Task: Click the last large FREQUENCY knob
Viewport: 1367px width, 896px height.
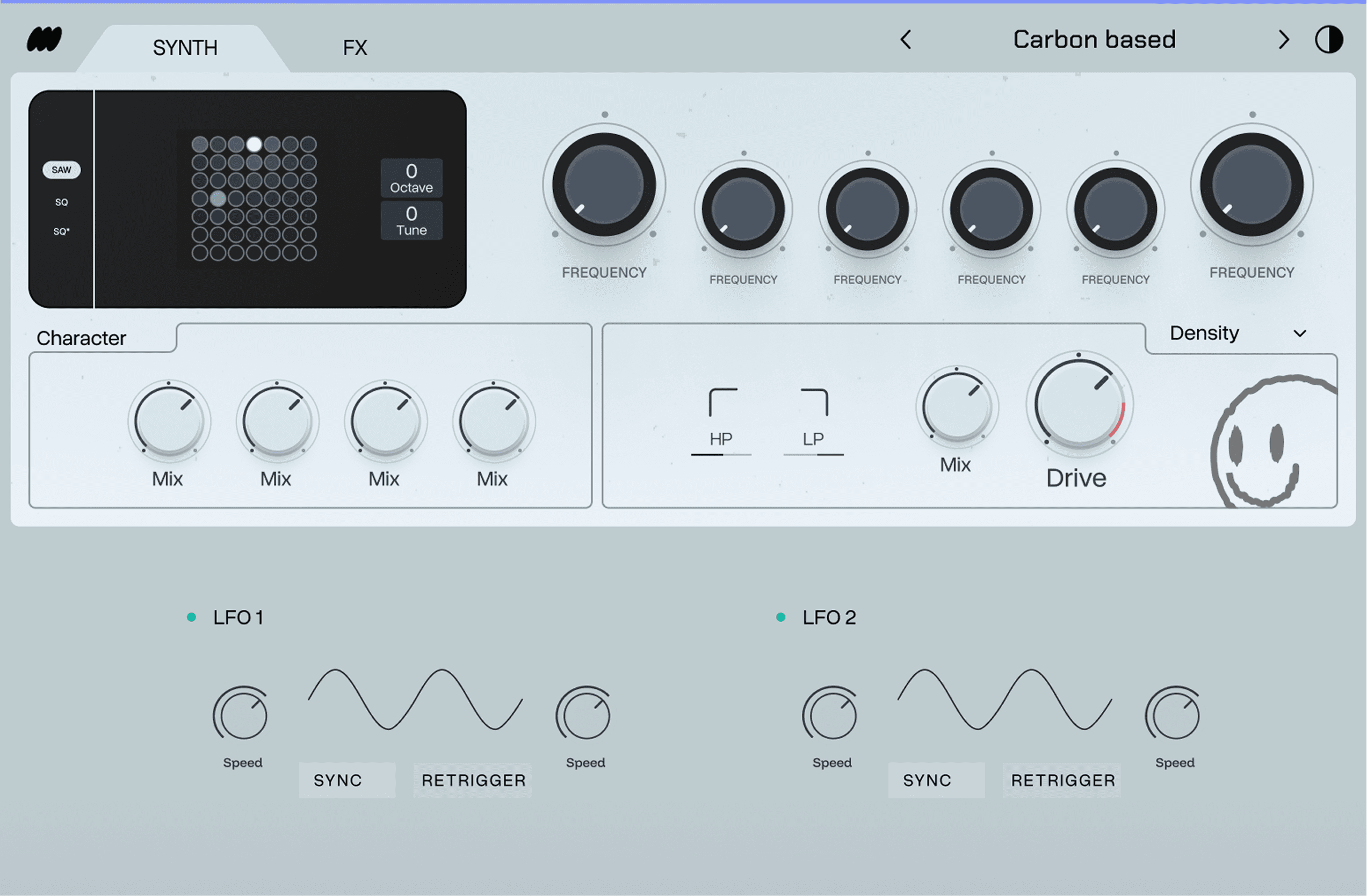Action: pyautogui.click(x=1252, y=184)
